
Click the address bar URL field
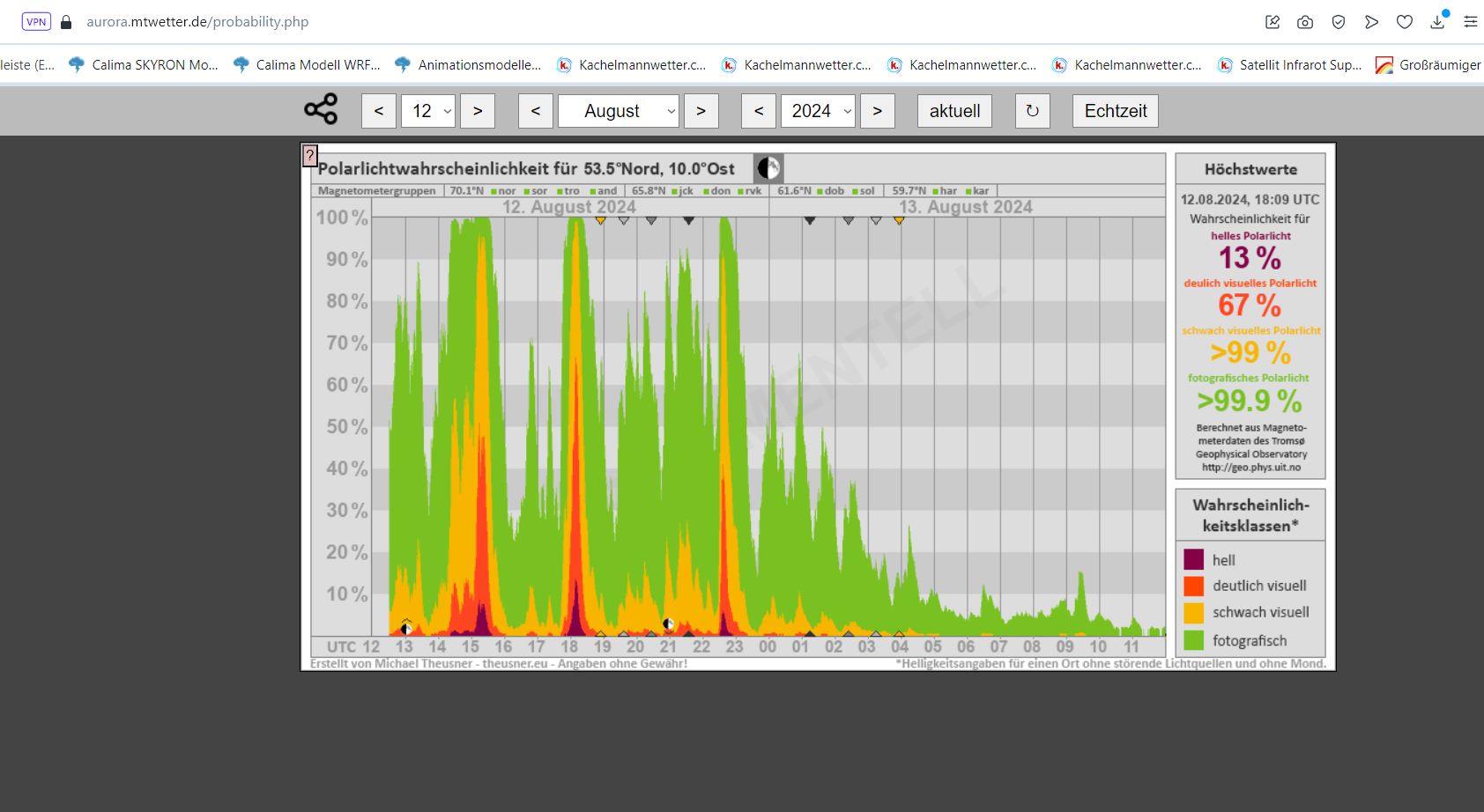click(197, 22)
